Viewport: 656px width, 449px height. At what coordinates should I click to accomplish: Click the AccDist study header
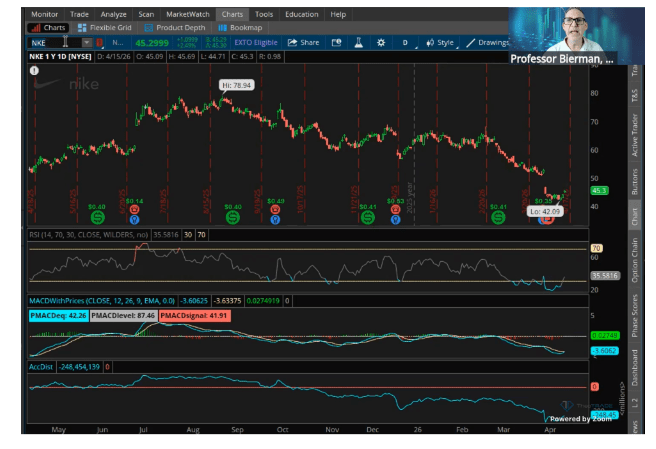tap(41, 367)
